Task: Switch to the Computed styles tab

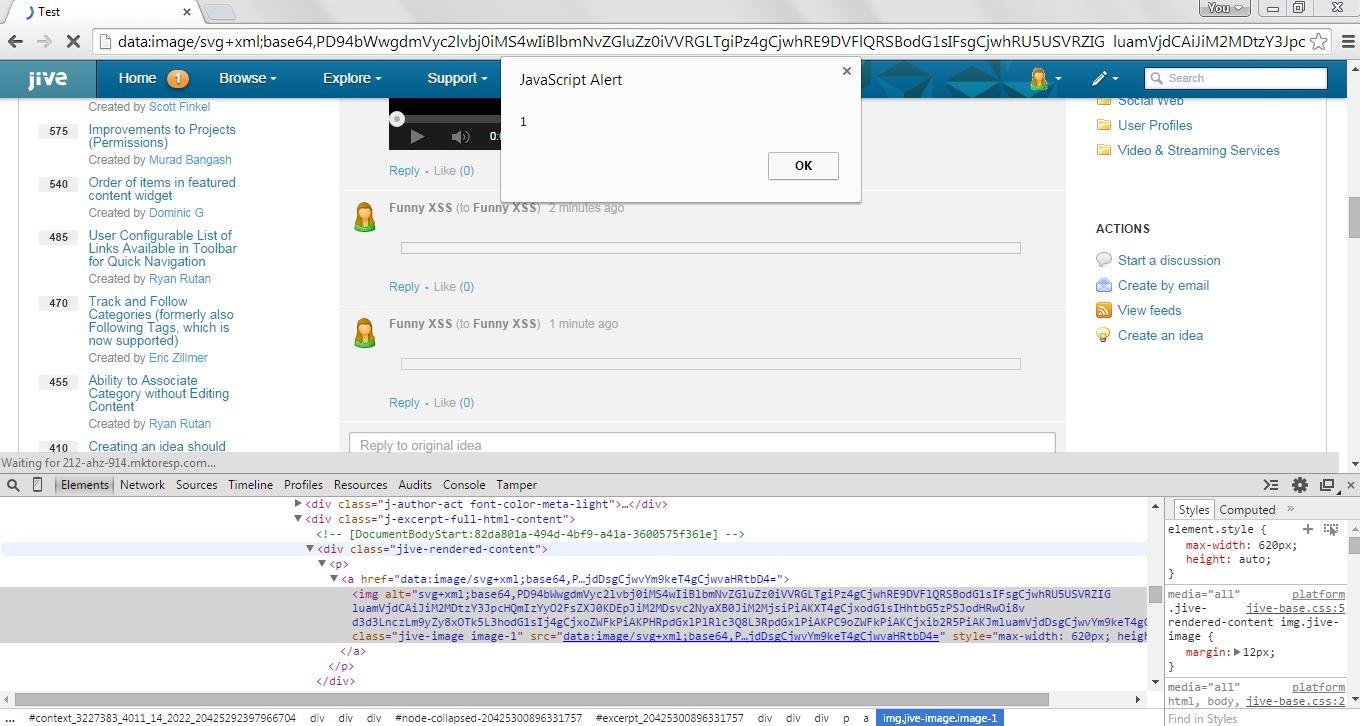Action: 1247,510
